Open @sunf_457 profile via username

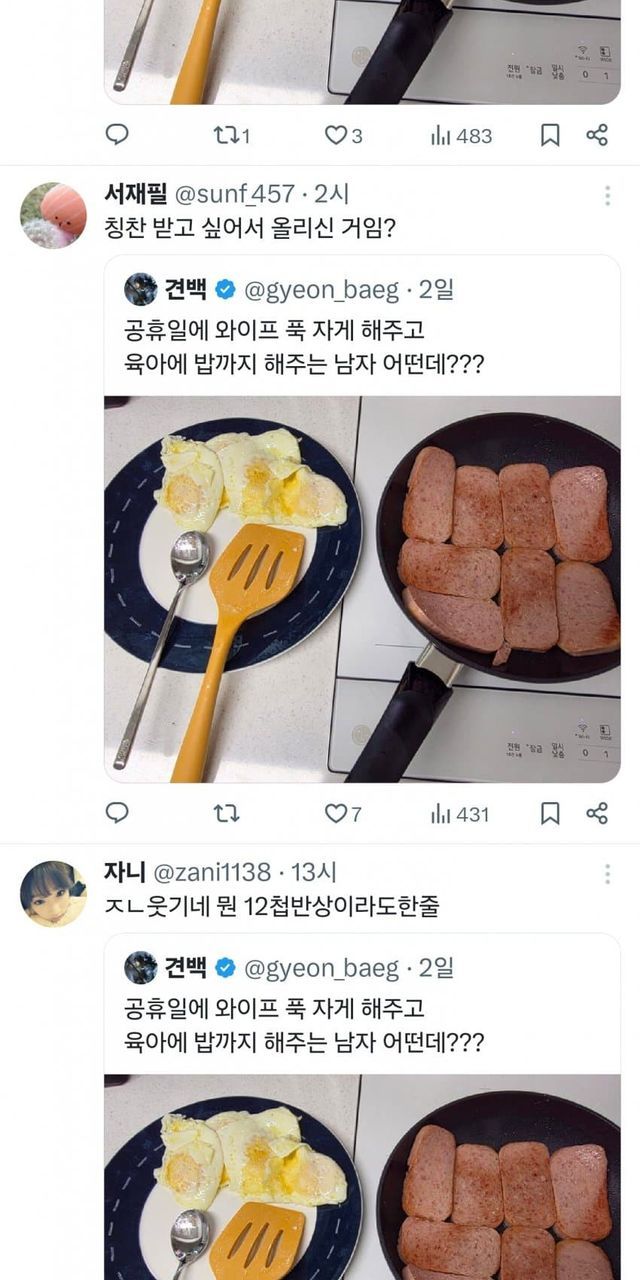click(x=235, y=195)
